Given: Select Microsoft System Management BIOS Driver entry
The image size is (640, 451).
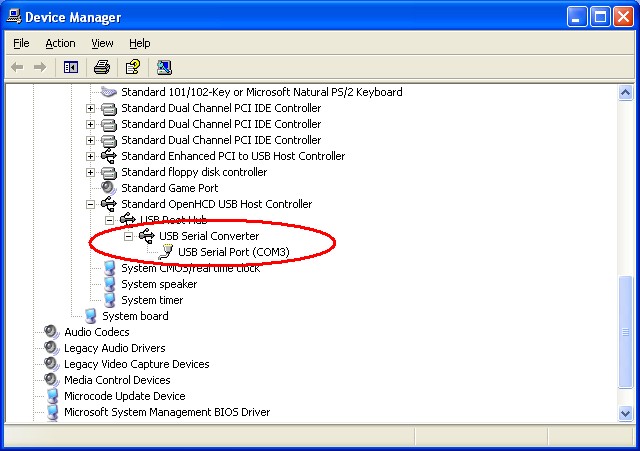Looking at the screenshot, I should pyautogui.click(x=167, y=412).
